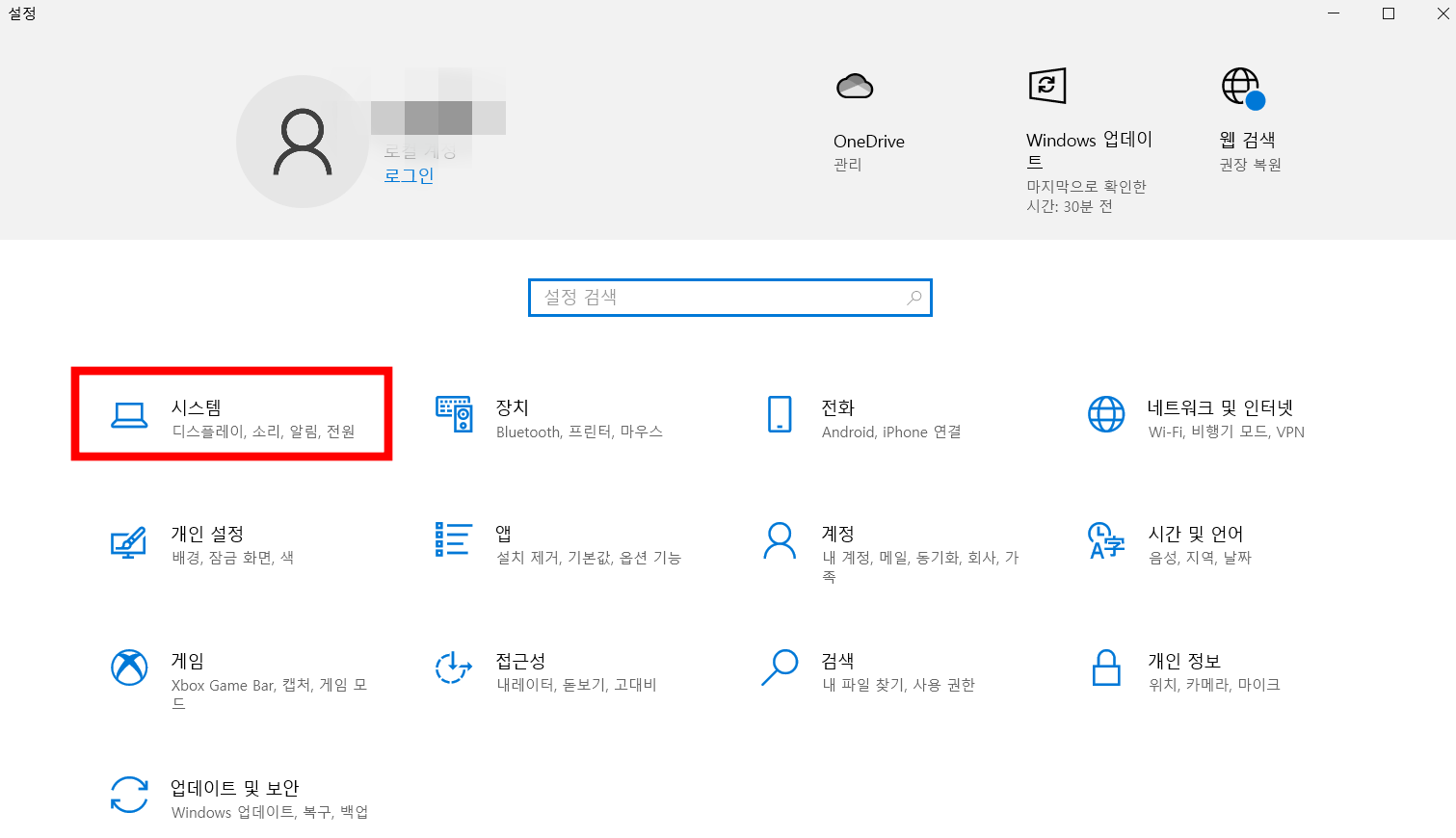1456x838 pixels.
Task: Click magnifier icon in settings search box
Action: tap(914, 298)
